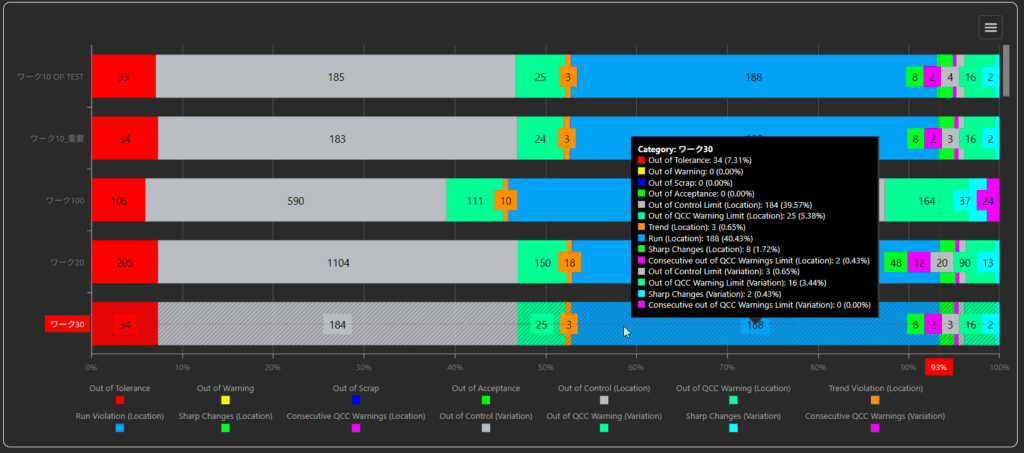Screen dimensions: 1024x453
Task: Click the Sharp Changes (Variation) cyan icon
Action: pyautogui.click(x=733, y=428)
